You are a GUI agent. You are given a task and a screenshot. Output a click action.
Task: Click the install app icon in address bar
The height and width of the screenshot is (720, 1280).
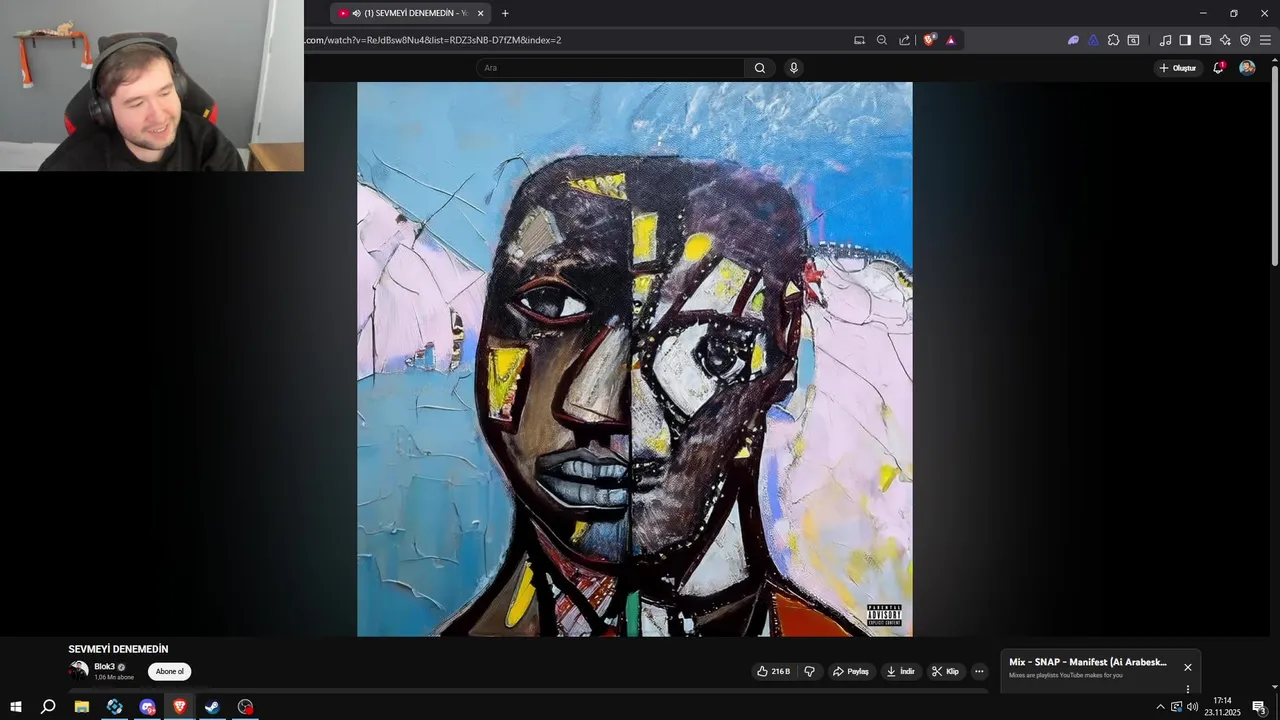[859, 40]
